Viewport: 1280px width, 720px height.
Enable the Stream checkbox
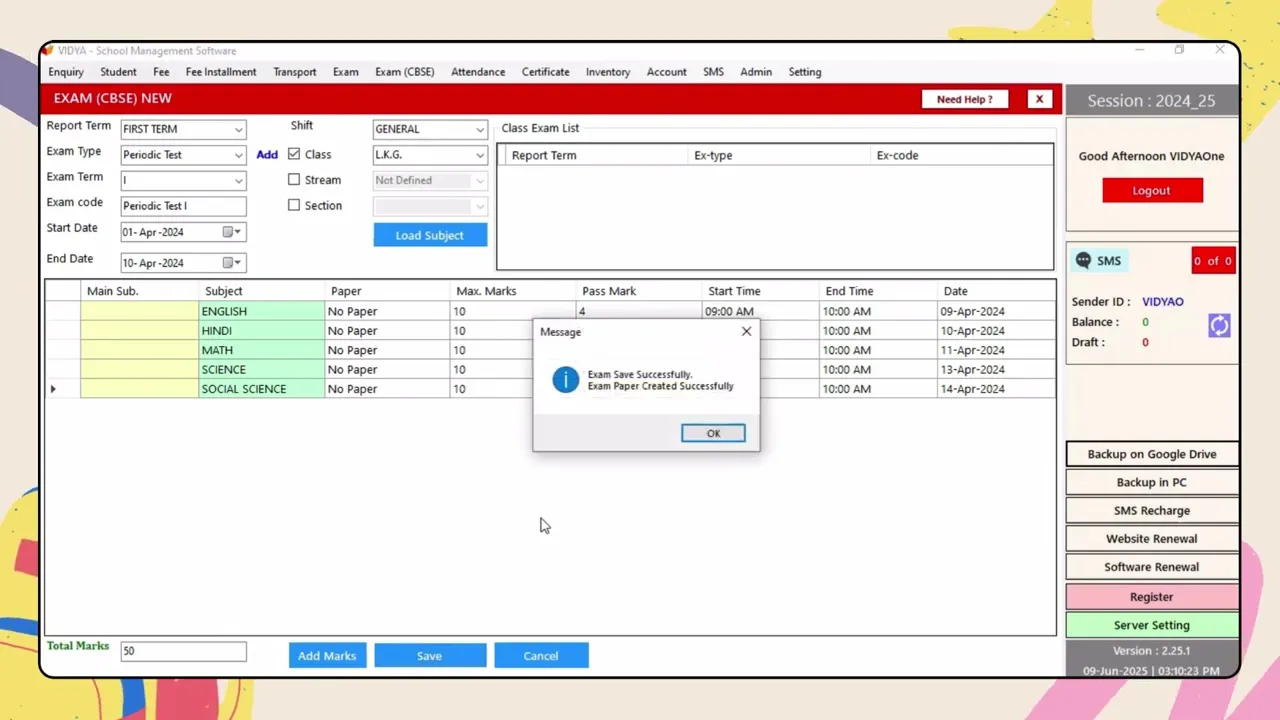pyautogui.click(x=294, y=180)
